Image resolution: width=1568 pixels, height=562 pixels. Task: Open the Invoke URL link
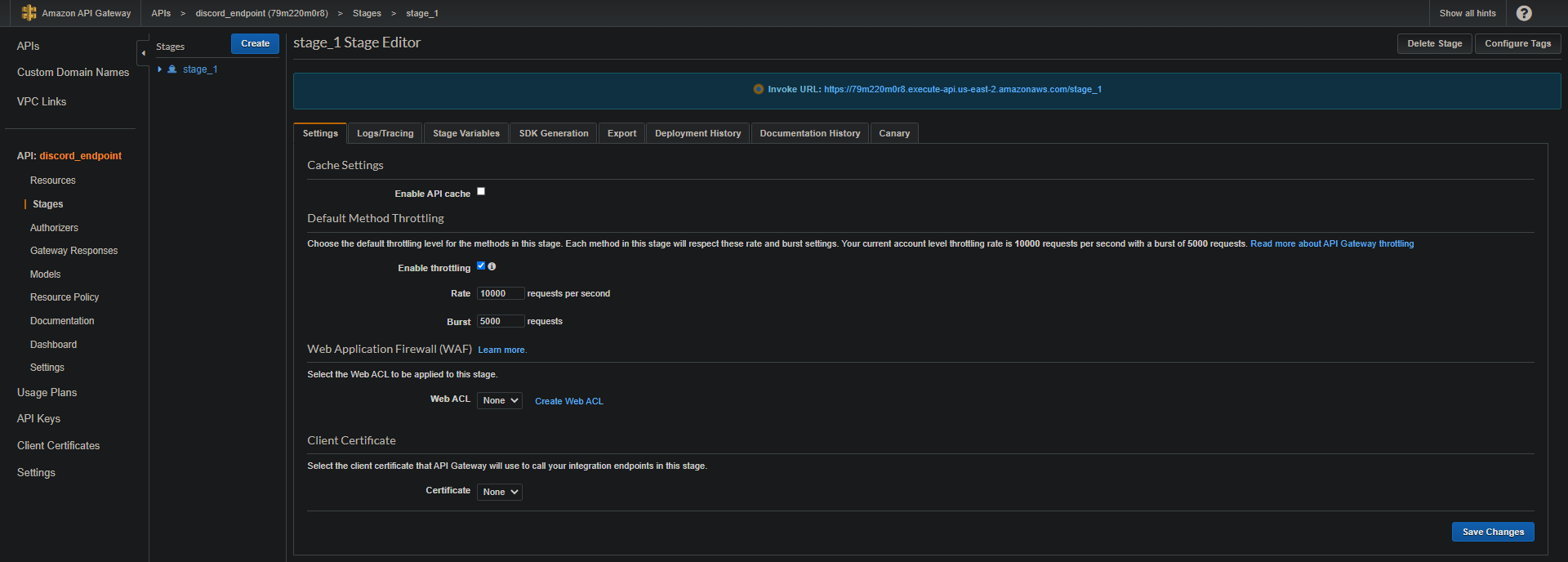click(963, 89)
